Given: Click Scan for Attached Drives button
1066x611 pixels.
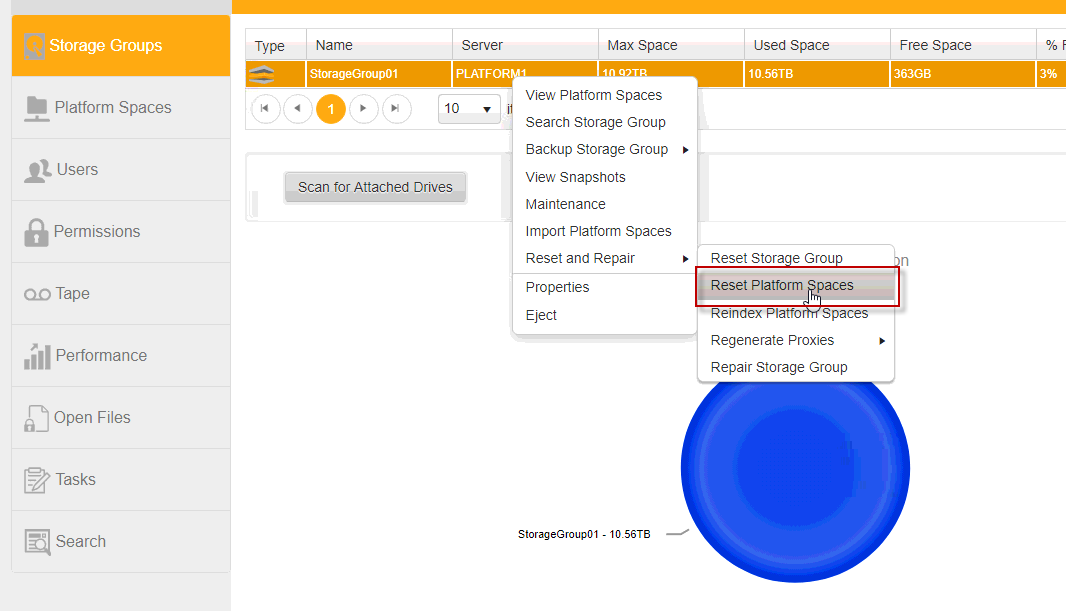Looking at the screenshot, I should pos(375,188).
